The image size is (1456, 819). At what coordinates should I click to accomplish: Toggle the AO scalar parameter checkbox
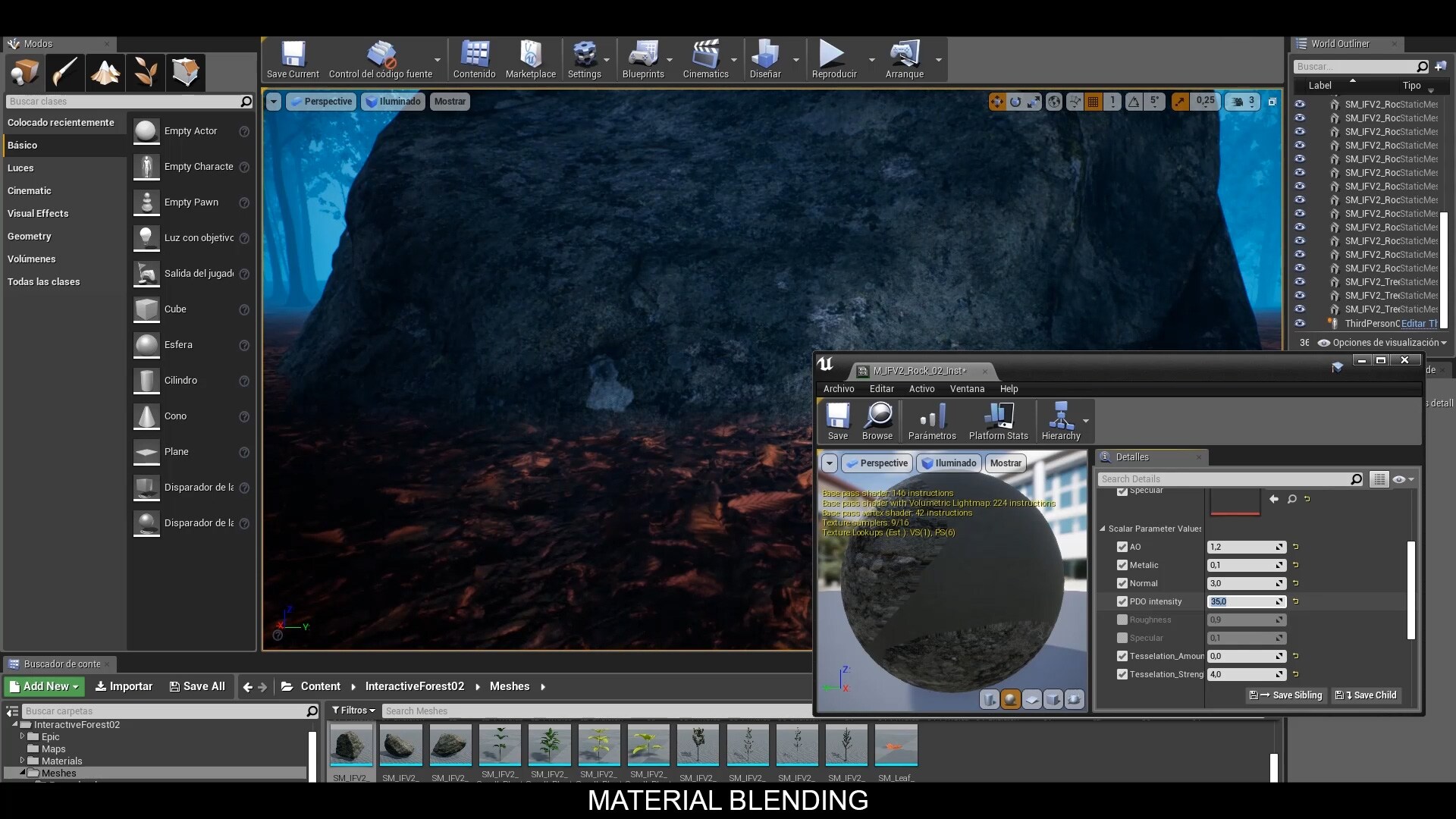point(1122,547)
